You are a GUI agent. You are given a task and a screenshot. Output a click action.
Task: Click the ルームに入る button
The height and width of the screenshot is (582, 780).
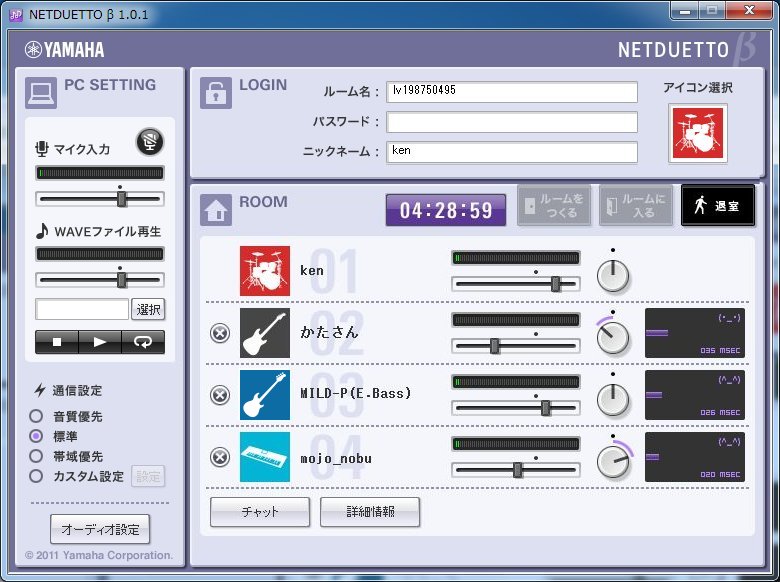click(636, 205)
